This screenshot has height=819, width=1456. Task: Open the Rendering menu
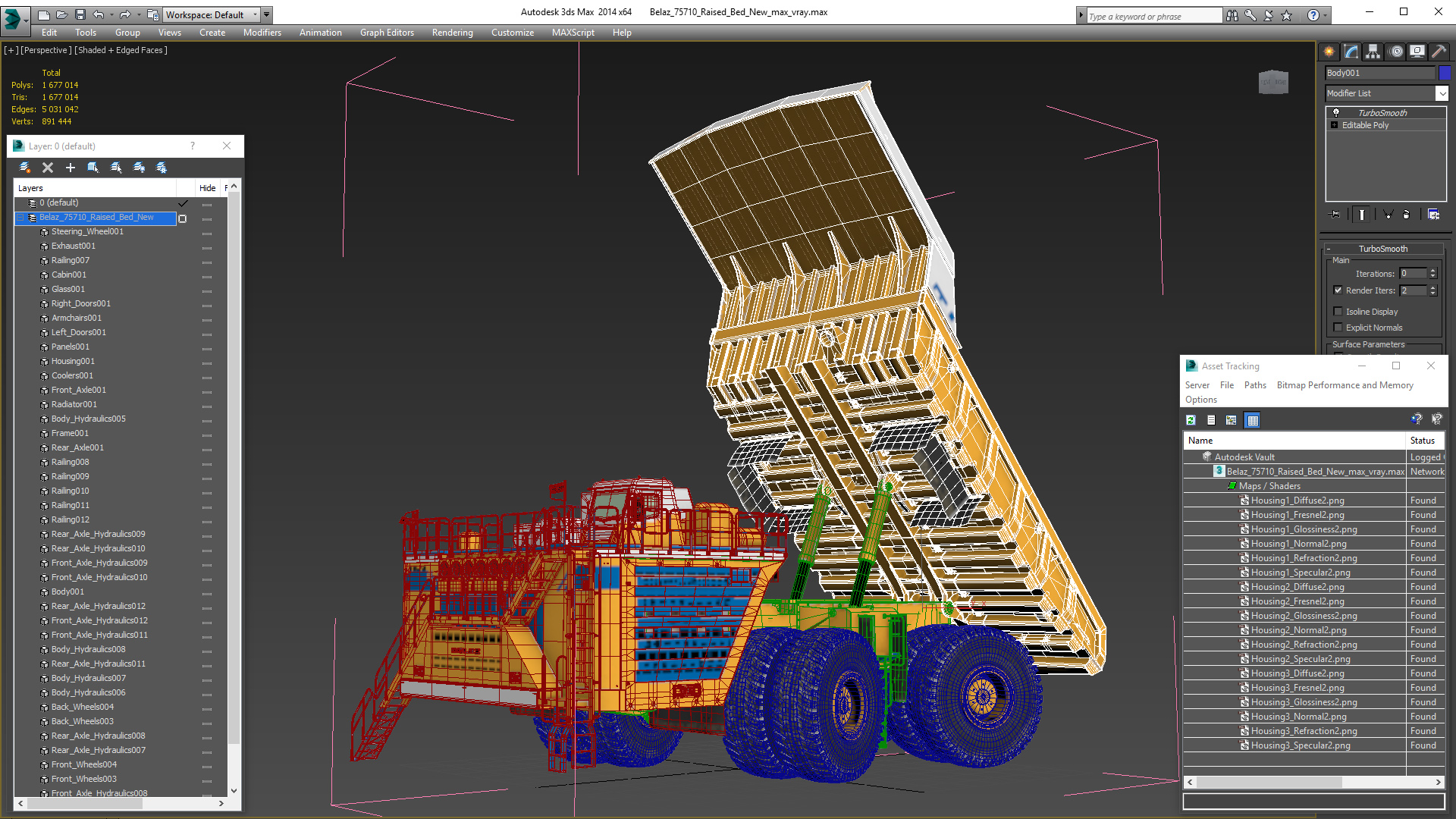pos(453,33)
